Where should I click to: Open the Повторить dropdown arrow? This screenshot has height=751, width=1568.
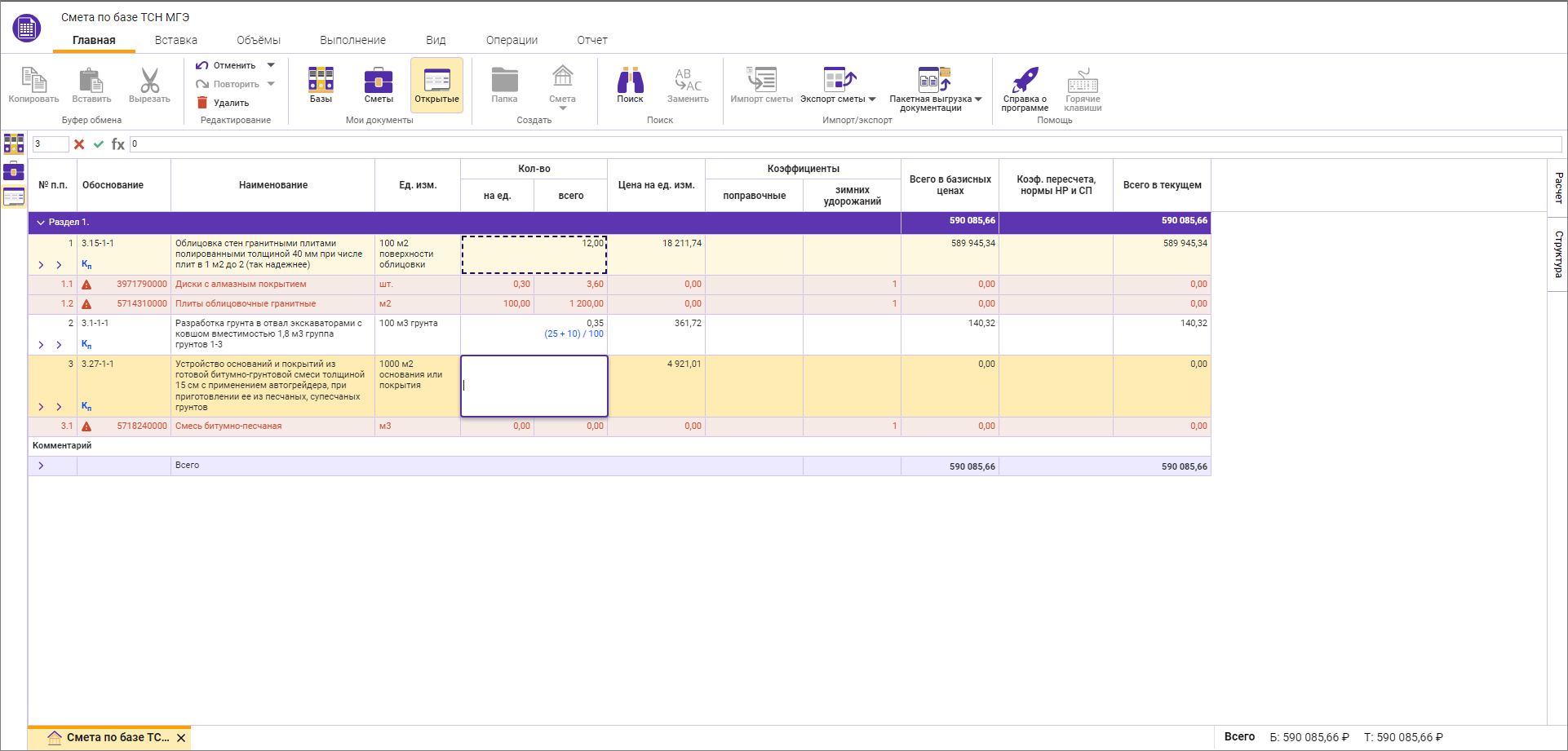271,84
